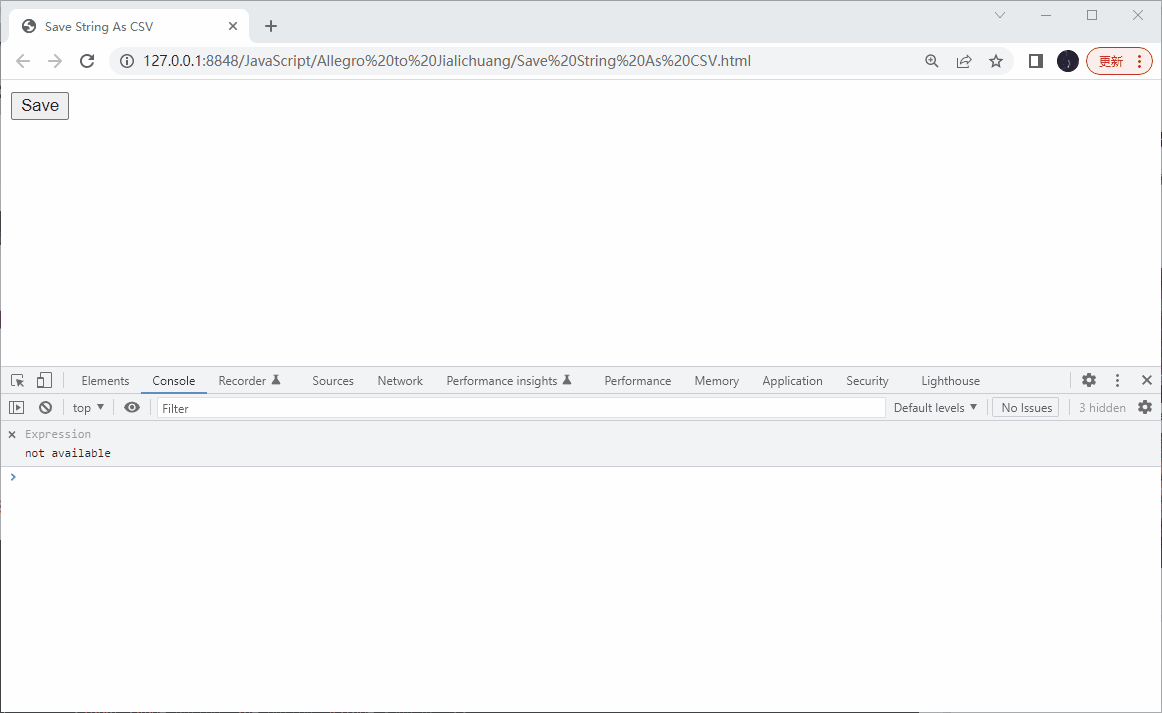Click 3 hidden messages indicator
Screen dimensions: 1162x713
(1101, 407)
